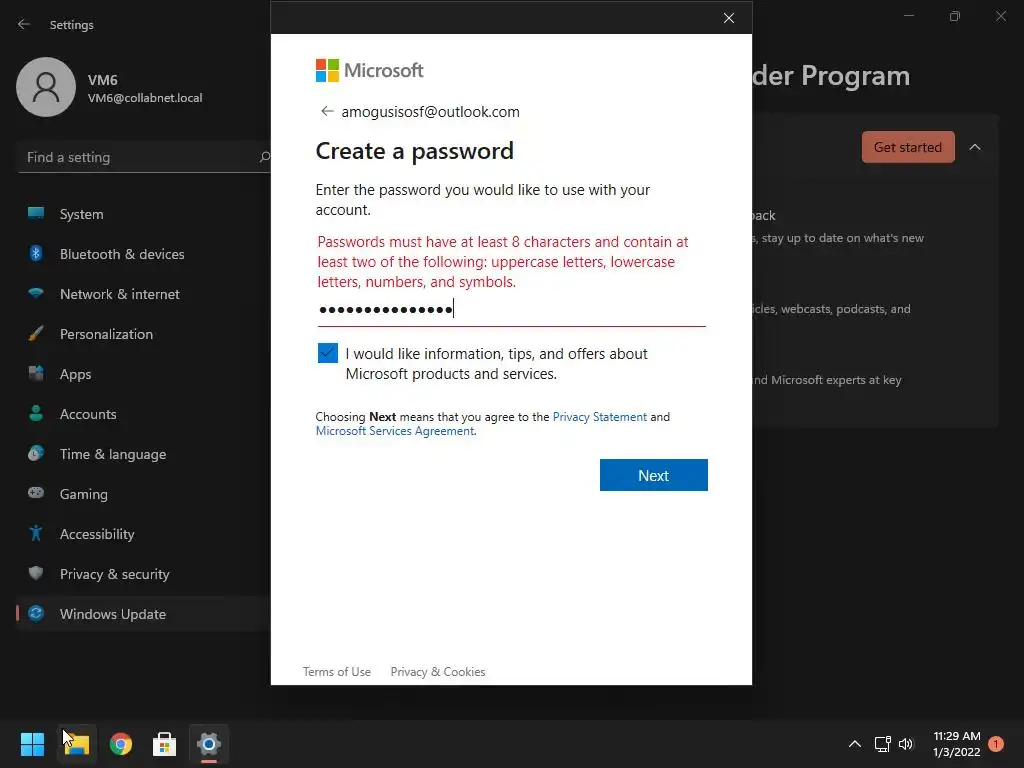Open the Apps settings category

tap(142, 374)
